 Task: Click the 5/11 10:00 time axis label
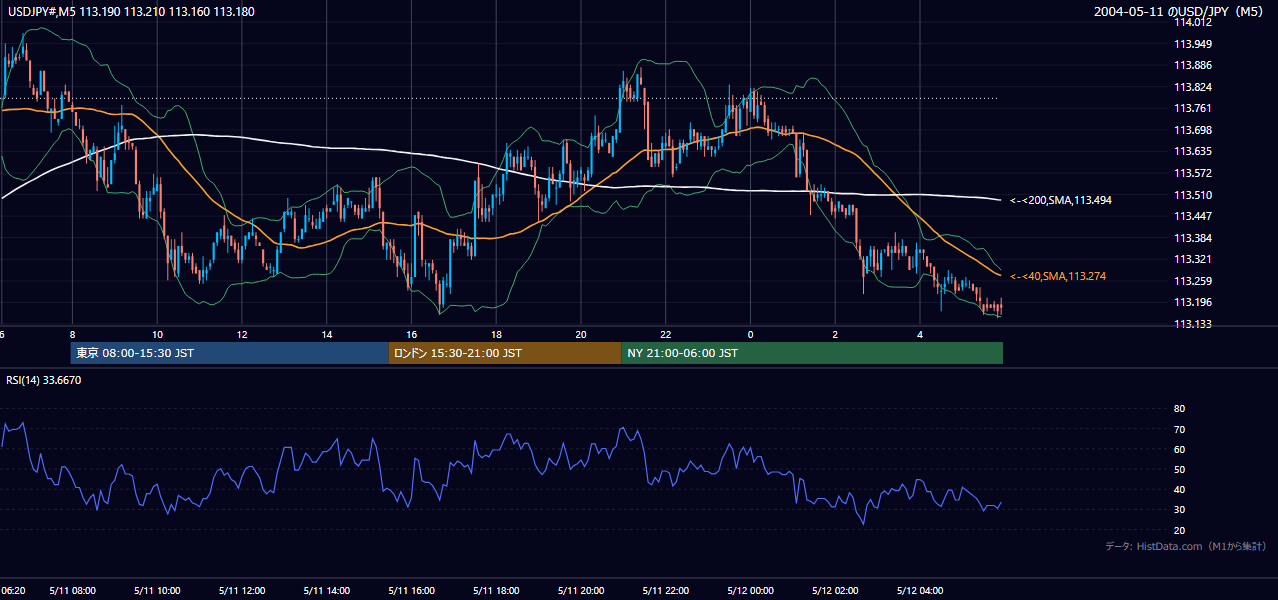(x=157, y=590)
